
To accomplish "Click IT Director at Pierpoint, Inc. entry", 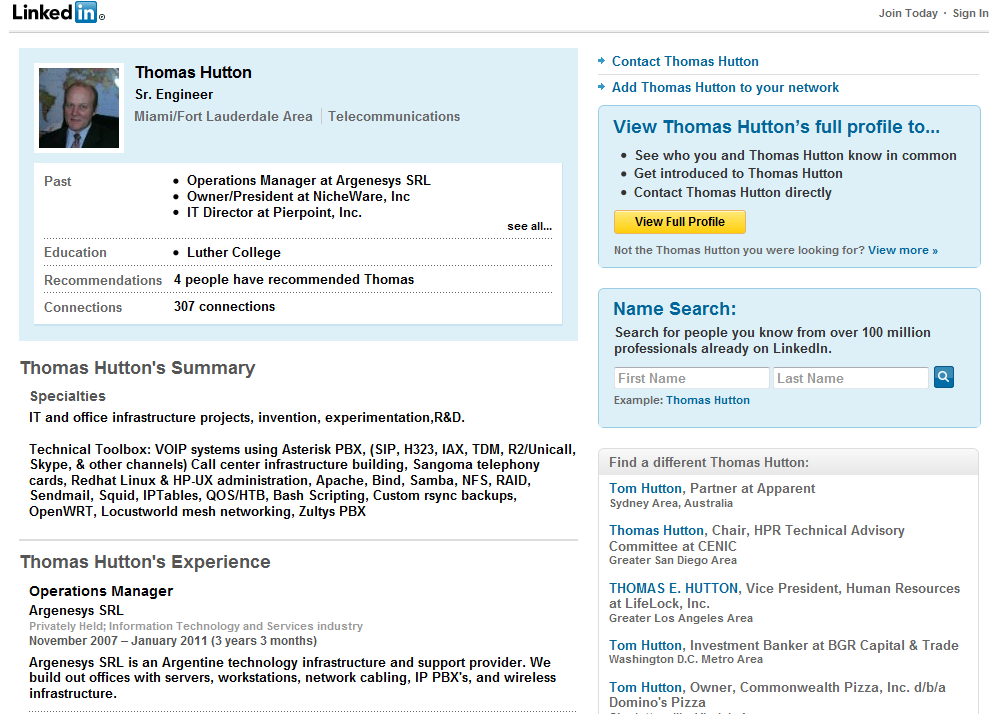I will [x=274, y=213].
